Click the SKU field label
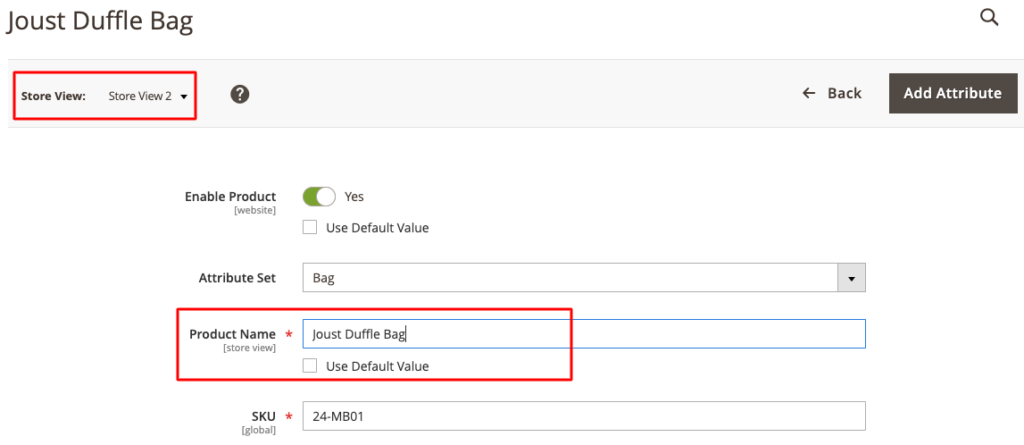Image resolution: width=1024 pixels, height=445 pixels. point(262,416)
